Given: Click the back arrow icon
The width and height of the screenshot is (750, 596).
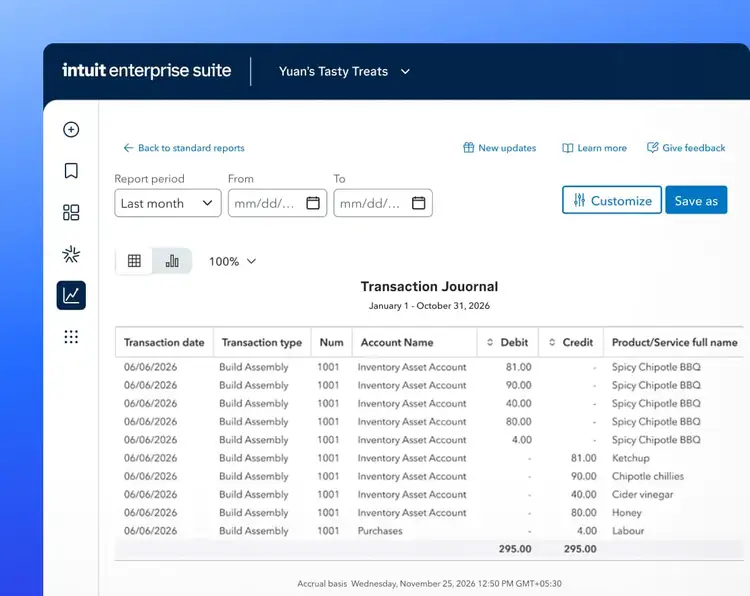Looking at the screenshot, I should tap(128, 148).
